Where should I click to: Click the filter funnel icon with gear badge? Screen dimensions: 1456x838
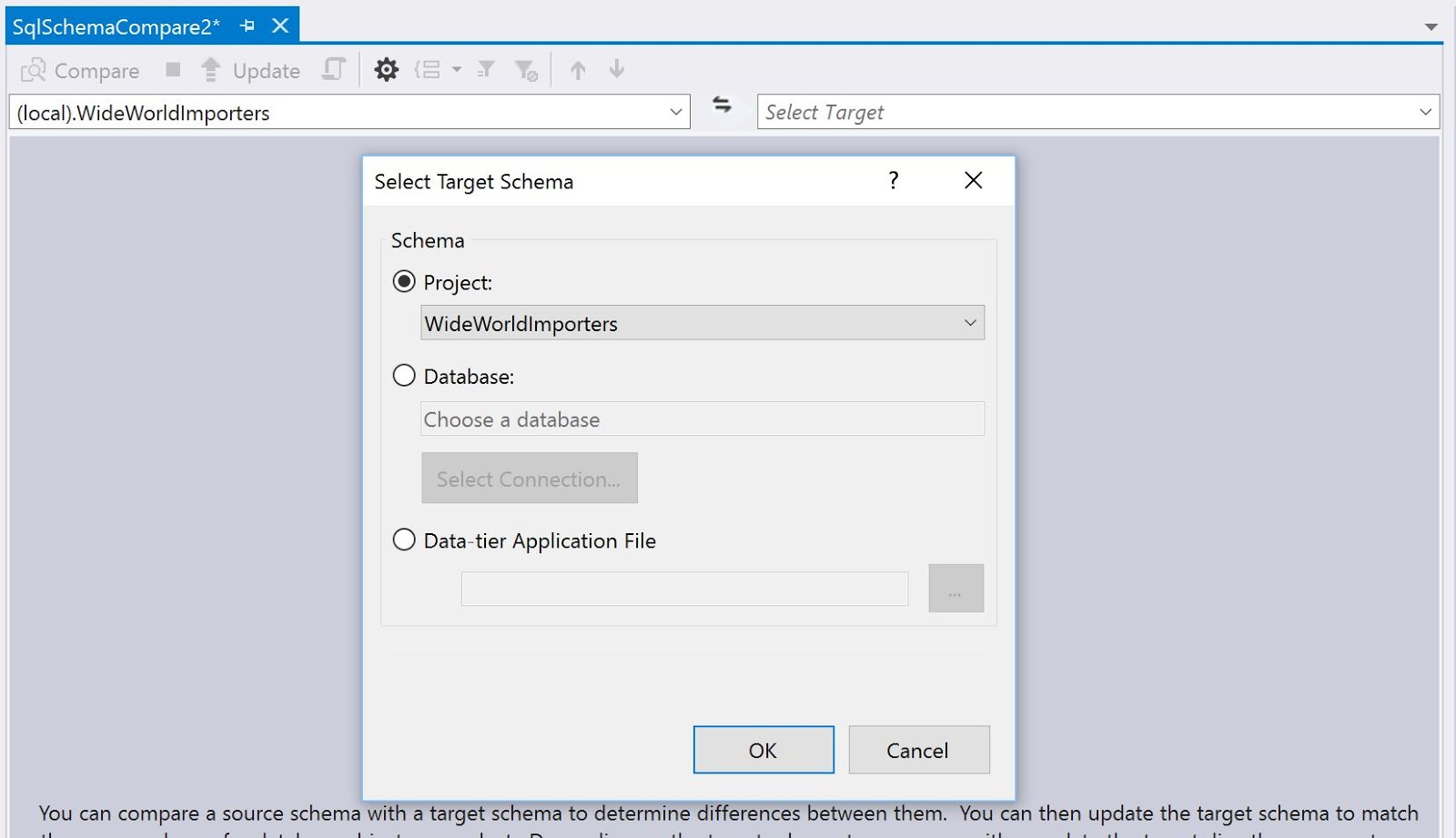click(x=526, y=70)
